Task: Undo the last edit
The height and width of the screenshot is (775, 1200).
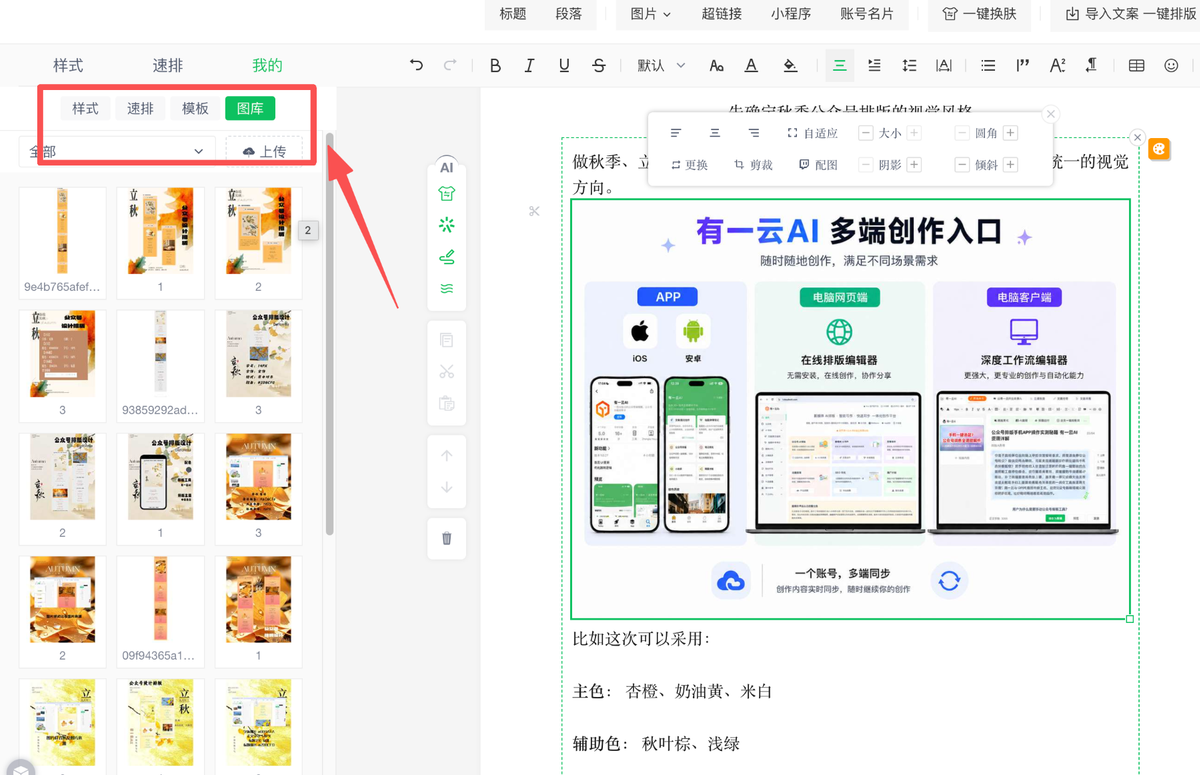Action: (x=417, y=66)
